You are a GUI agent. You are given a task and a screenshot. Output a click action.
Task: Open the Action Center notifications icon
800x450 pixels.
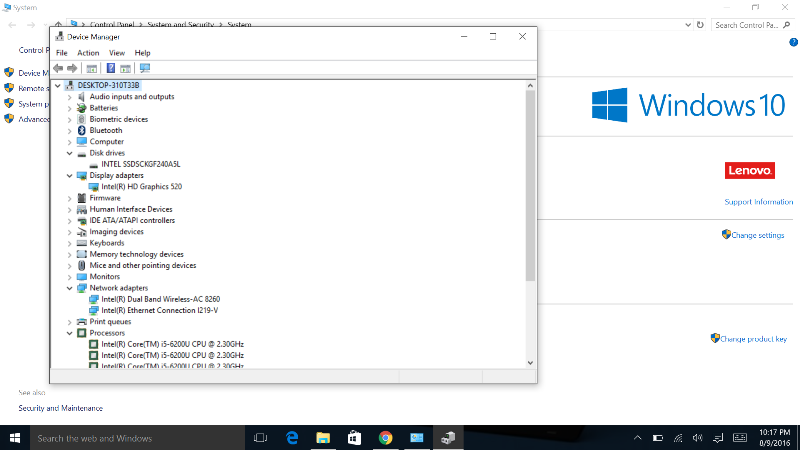[x=718, y=438]
